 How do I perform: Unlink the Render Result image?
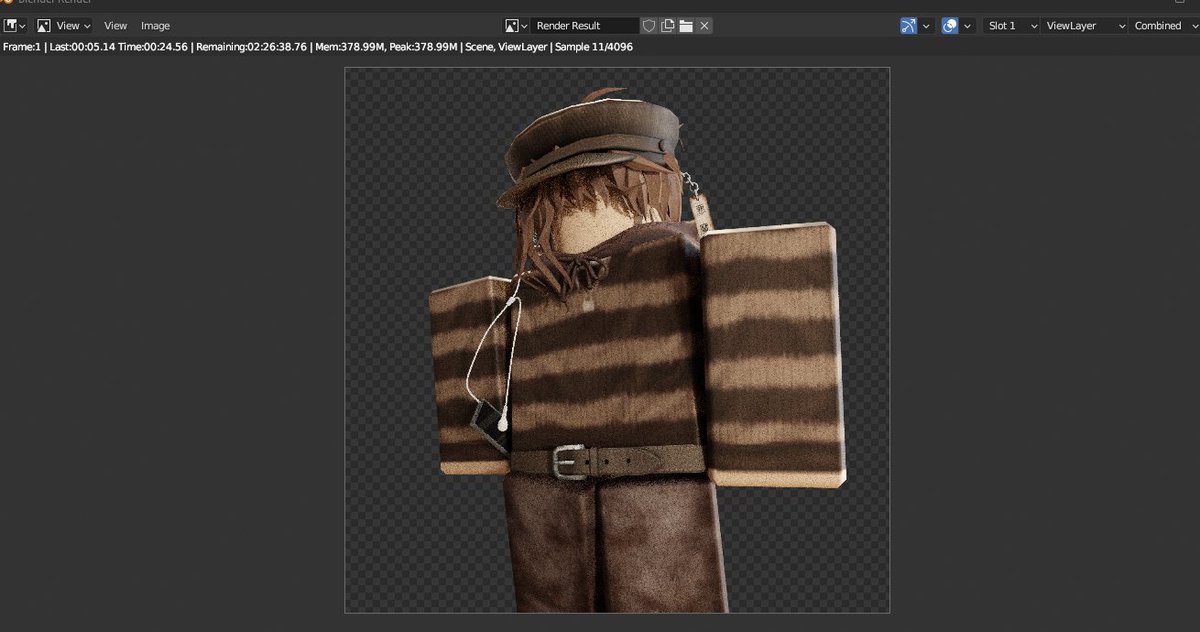(705, 26)
